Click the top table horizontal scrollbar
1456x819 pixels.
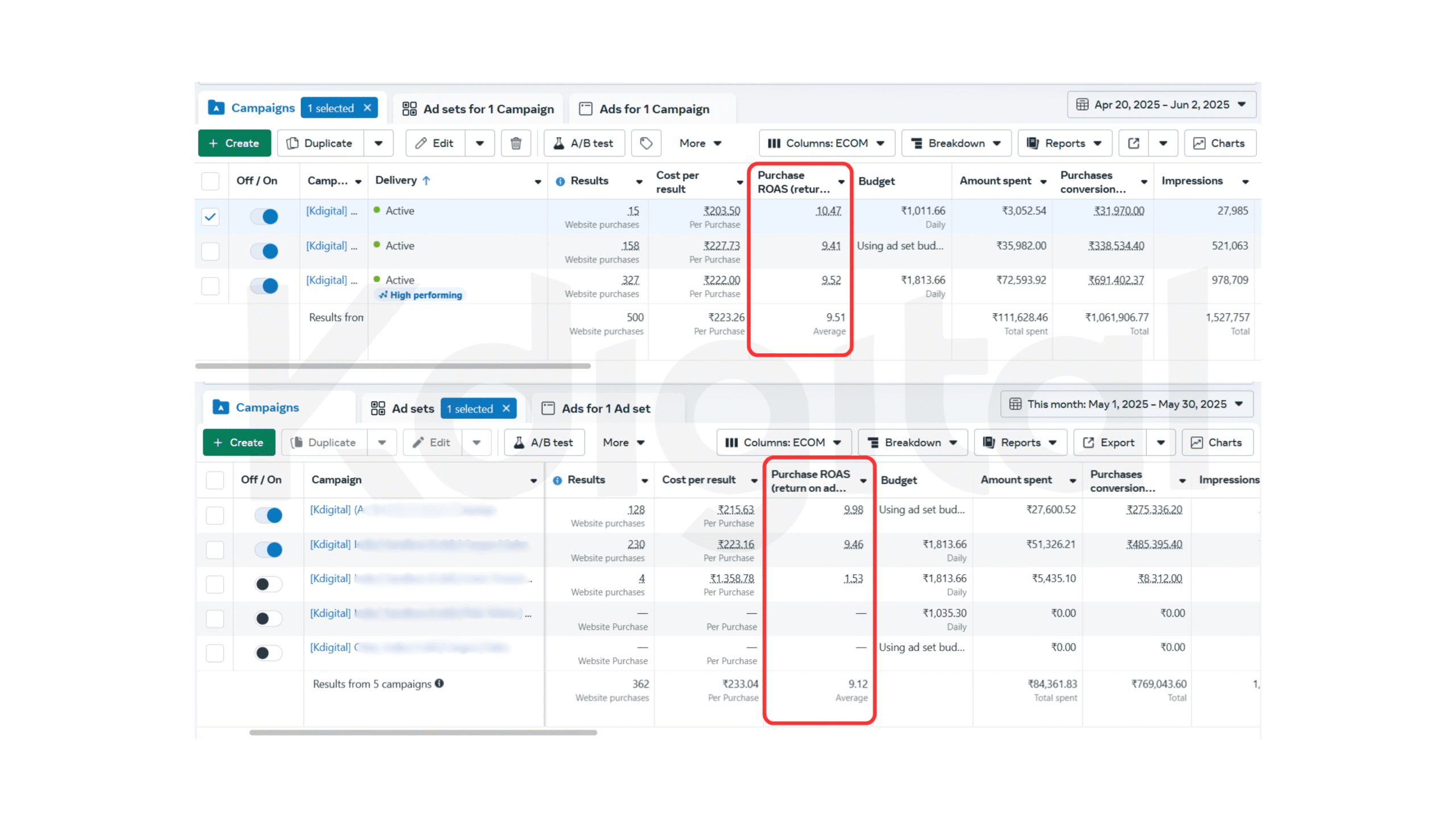click(392, 366)
